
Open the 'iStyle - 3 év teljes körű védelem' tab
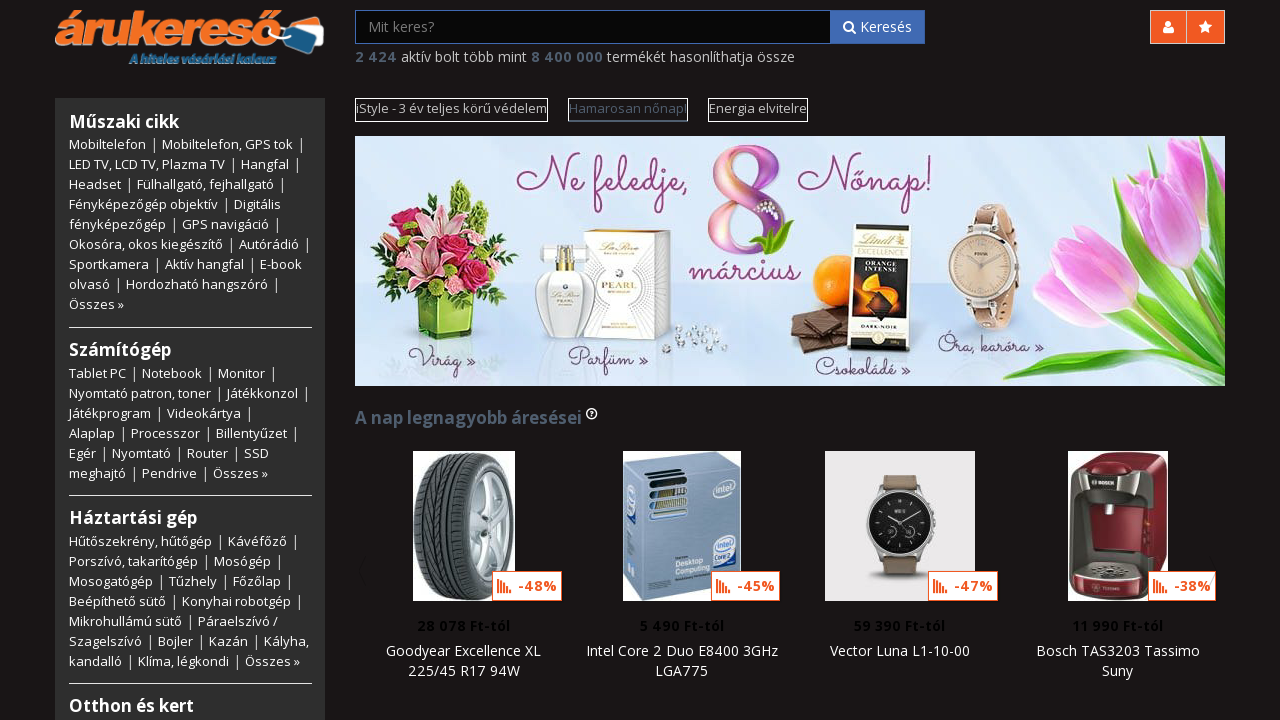tap(451, 110)
